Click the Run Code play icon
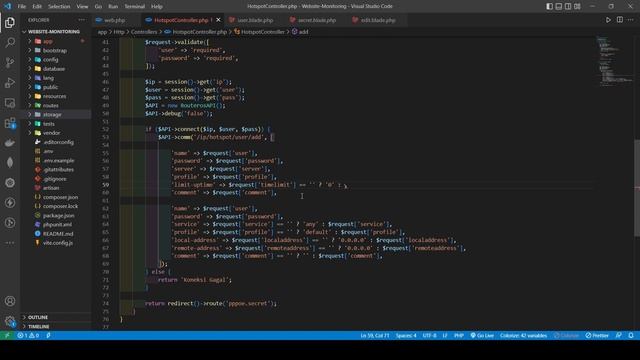Image resolution: width=640 pixels, height=360 pixels. (x=608, y=20)
